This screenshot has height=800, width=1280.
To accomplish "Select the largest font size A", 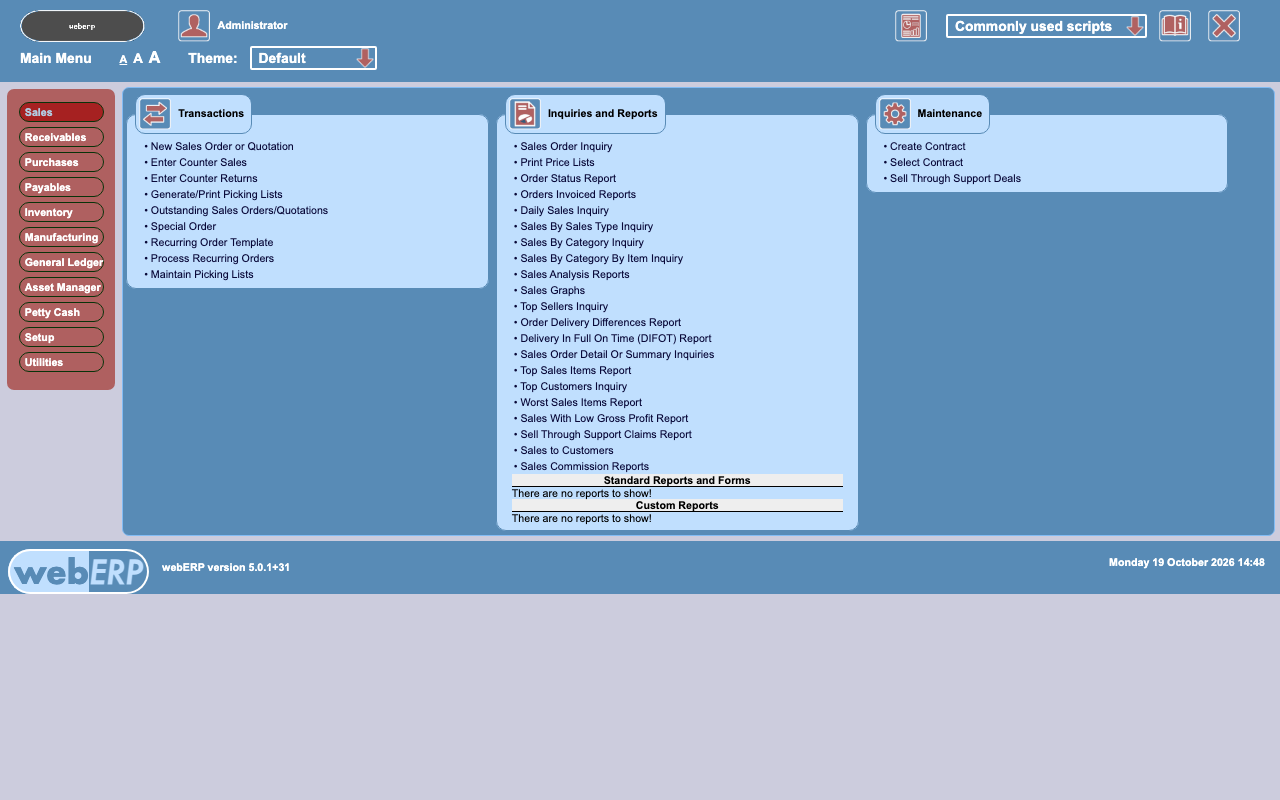I will 155,57.
